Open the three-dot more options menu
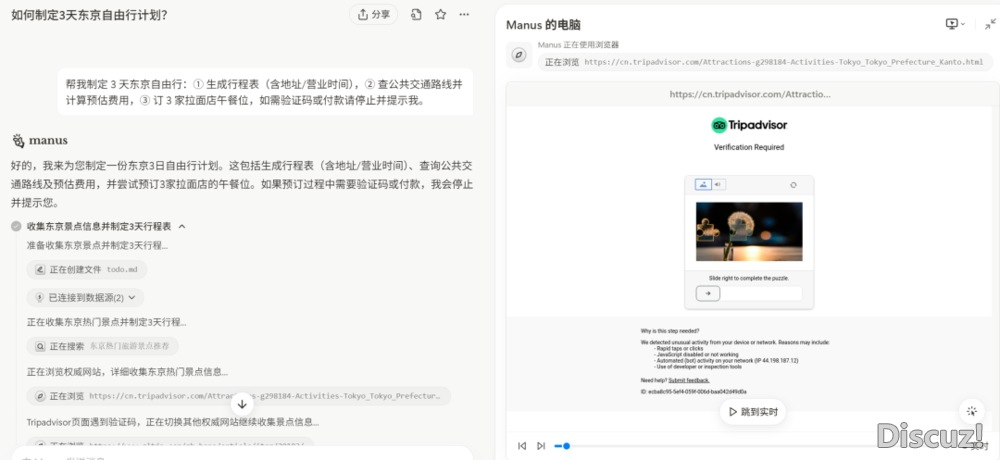The image size is (1000, 460). 464,15
